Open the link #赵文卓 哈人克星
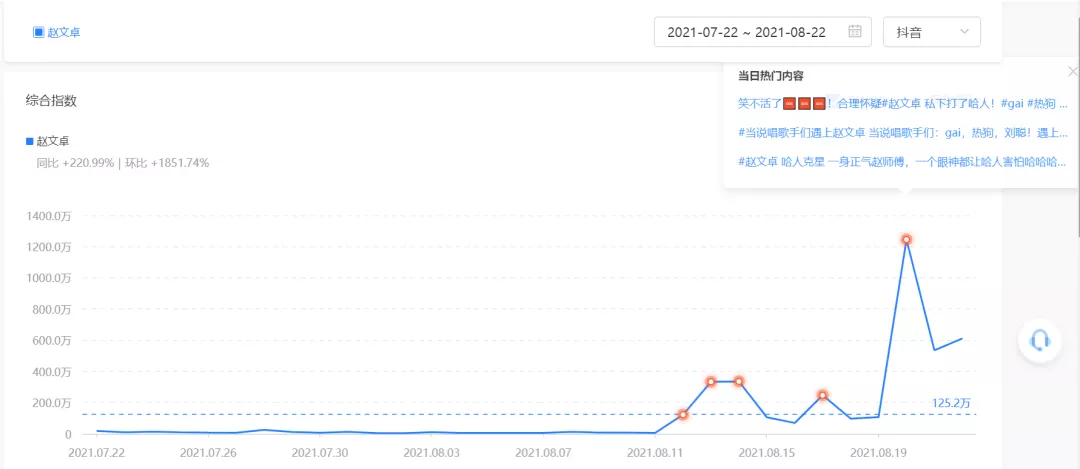This screenshot has height=469, width=1080. tap(902, 162)
